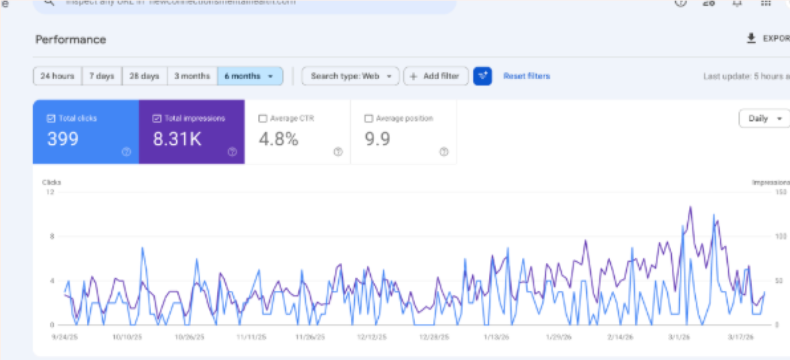Open notifications bell in top bar
The image size is (790, 360).
coord(737,3)
